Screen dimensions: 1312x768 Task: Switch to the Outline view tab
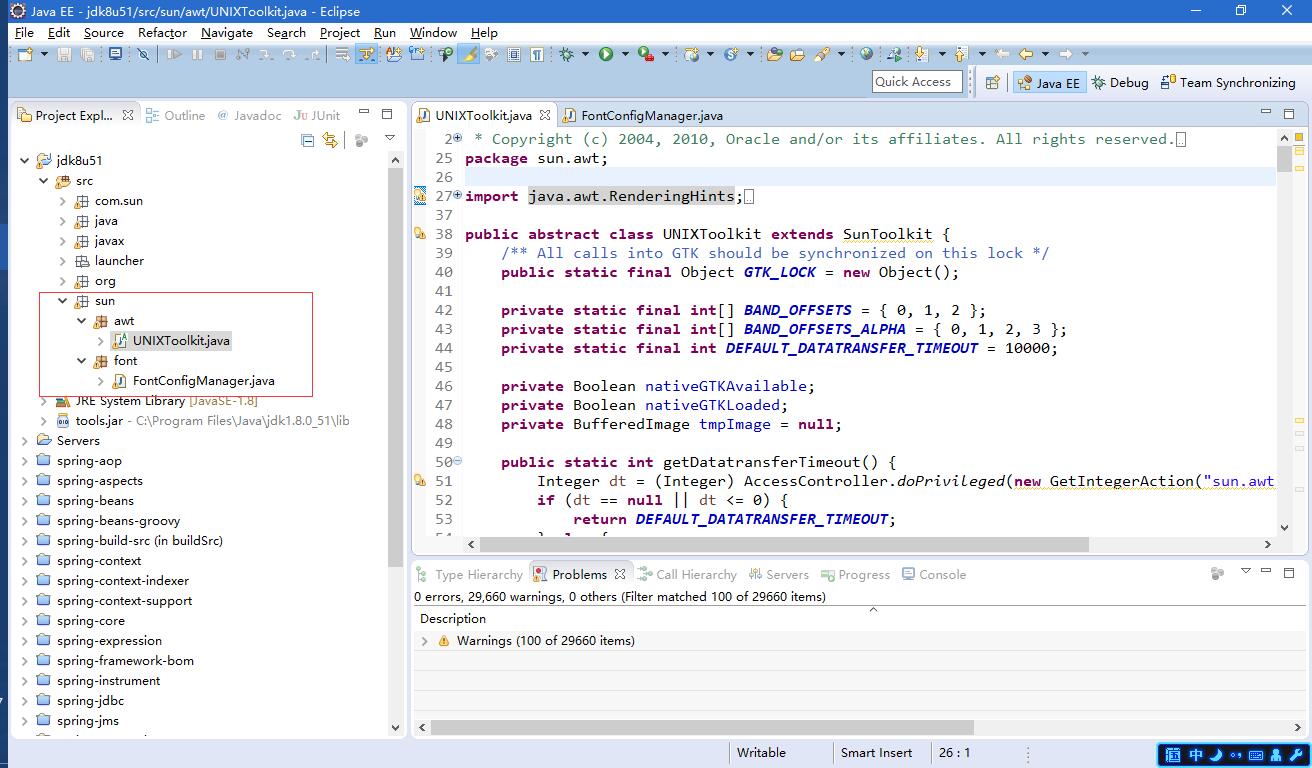[175, 115]
